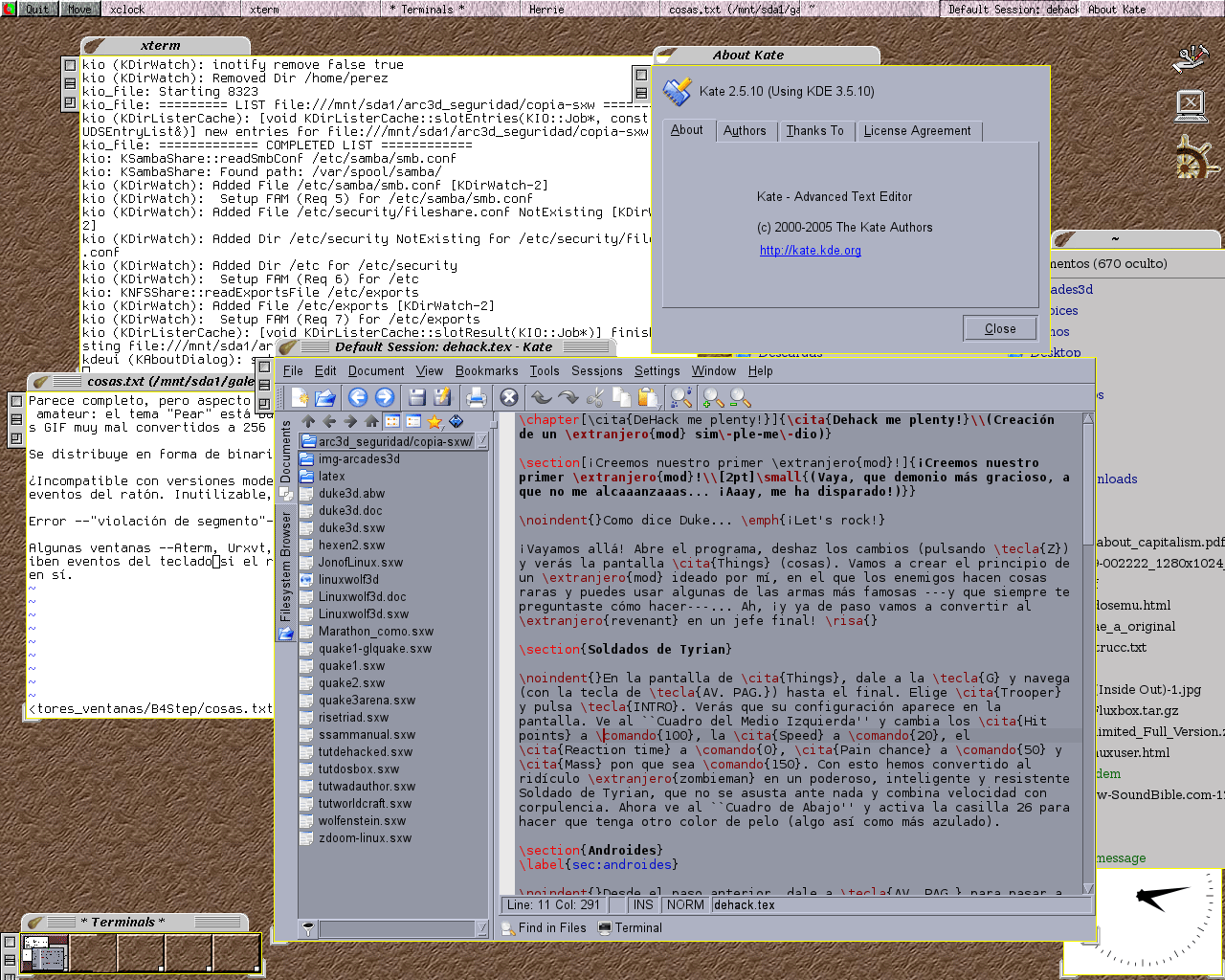Print the document using the printer icon

(476, 397)
